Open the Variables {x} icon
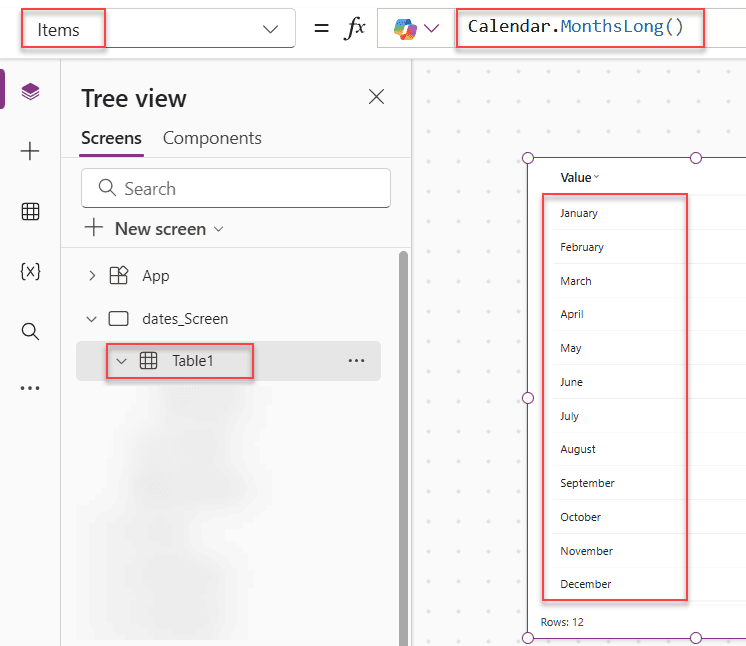This screenshot has height=646, width=746. pyautogui.click(x=30, y=271)
